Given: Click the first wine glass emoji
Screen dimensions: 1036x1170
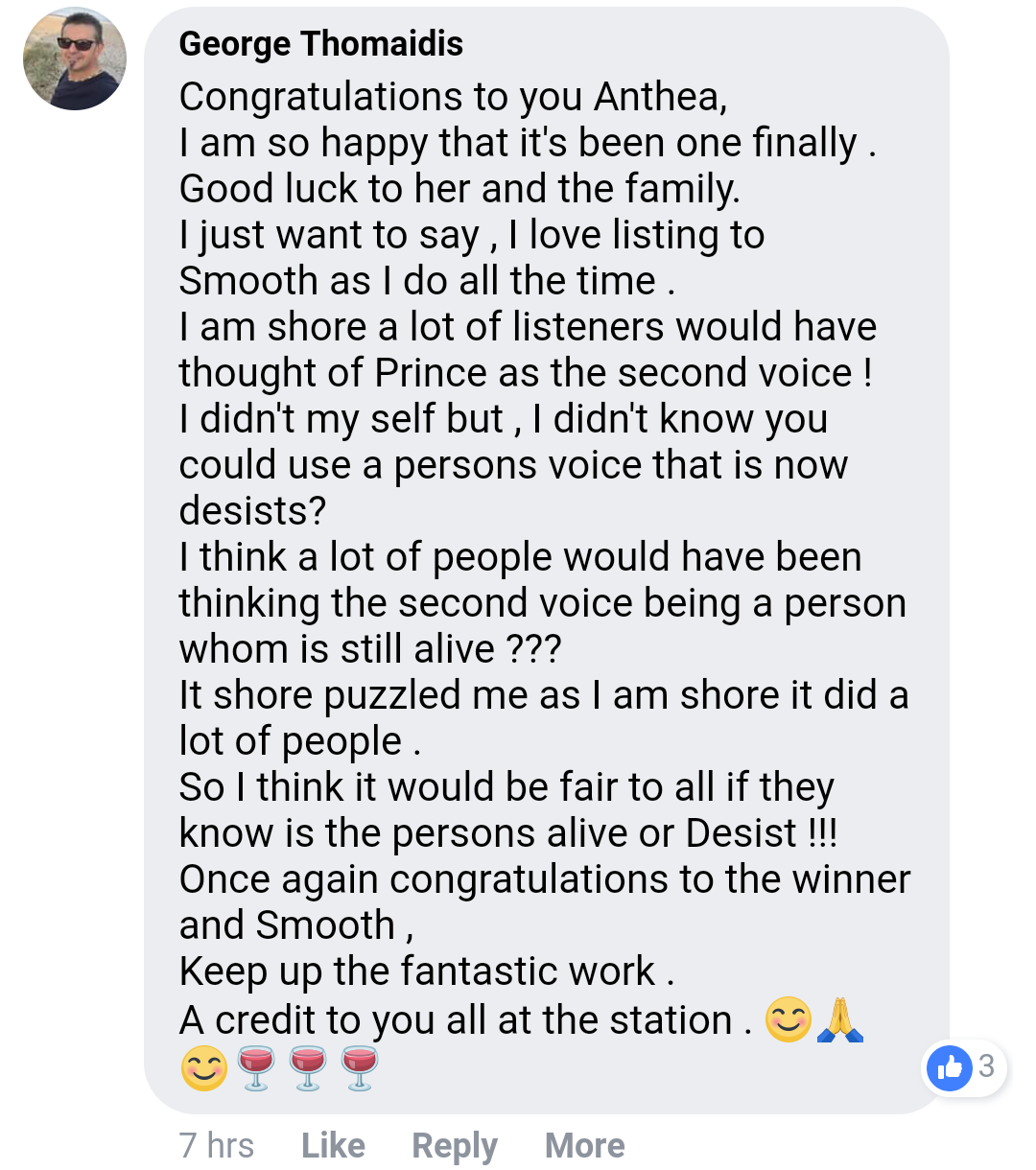Looking at the screenshot, I should click(x=256, y=1067).
